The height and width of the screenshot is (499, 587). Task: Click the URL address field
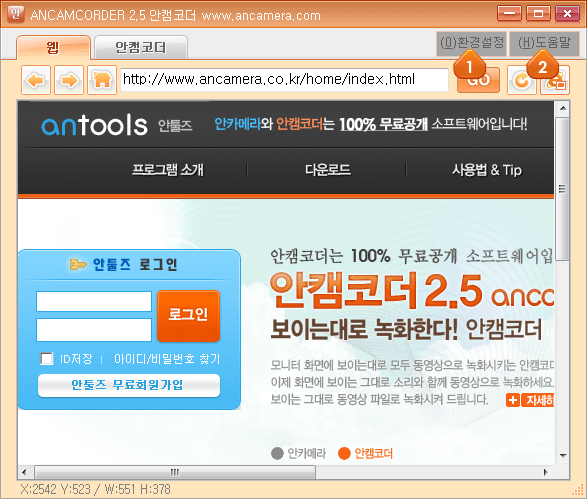click(285, 80)
